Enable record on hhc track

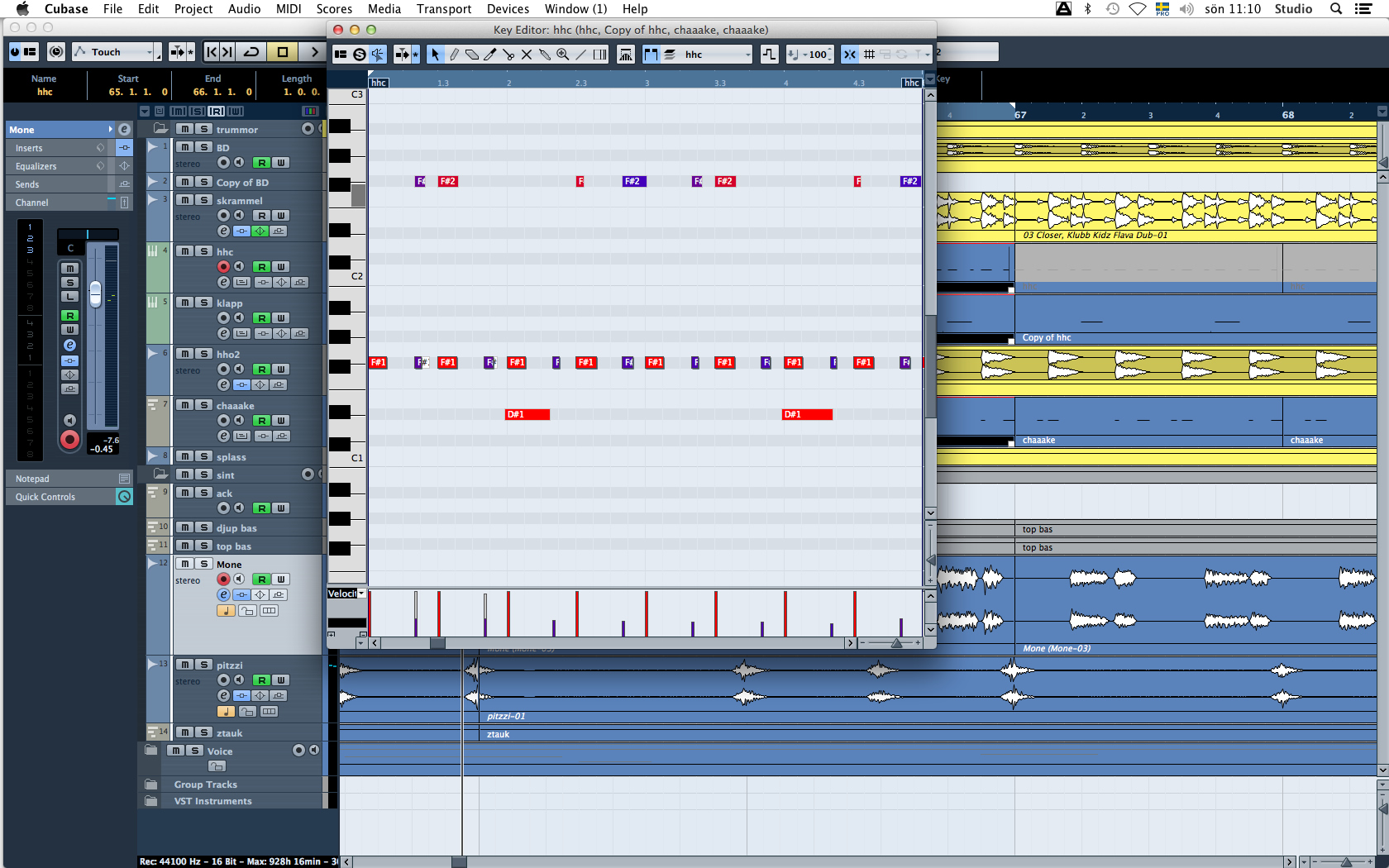(223, 266)
